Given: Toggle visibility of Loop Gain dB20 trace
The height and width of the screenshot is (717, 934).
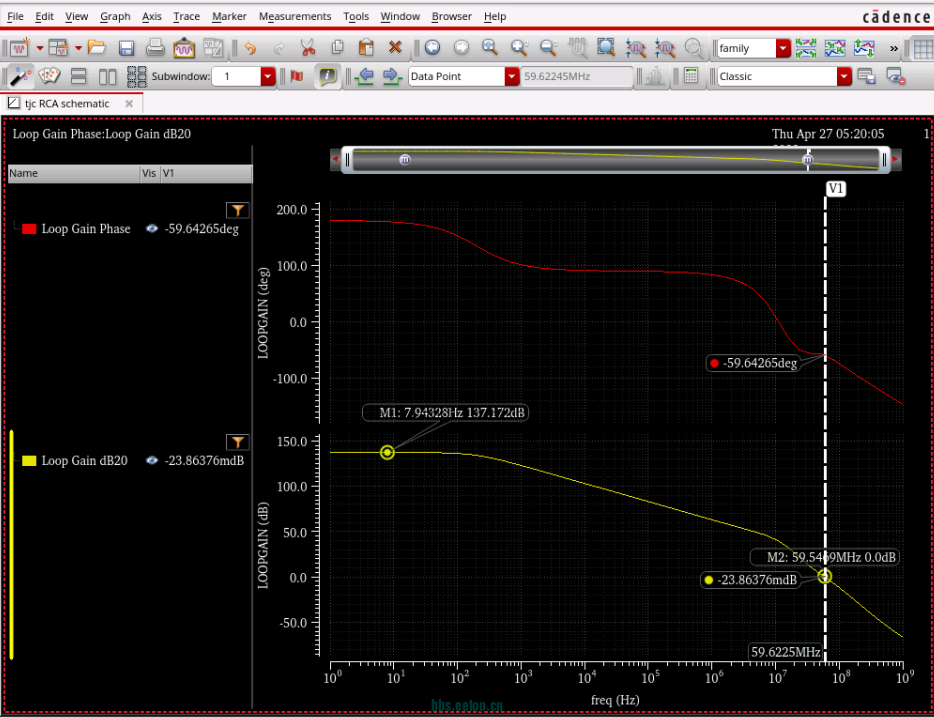Looking at the screenshot, I should click(153, 460).
